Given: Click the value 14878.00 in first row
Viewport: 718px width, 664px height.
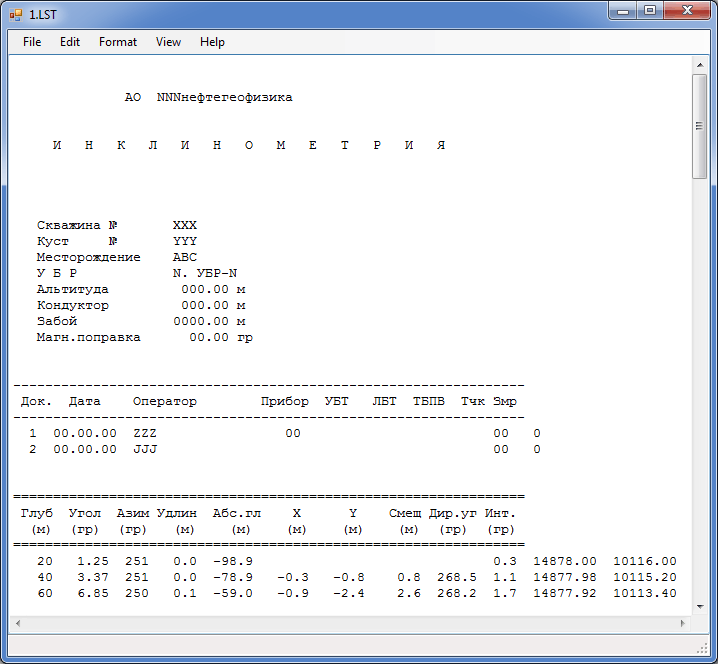Looking at the screenshot, I should [x=565, y=562].
